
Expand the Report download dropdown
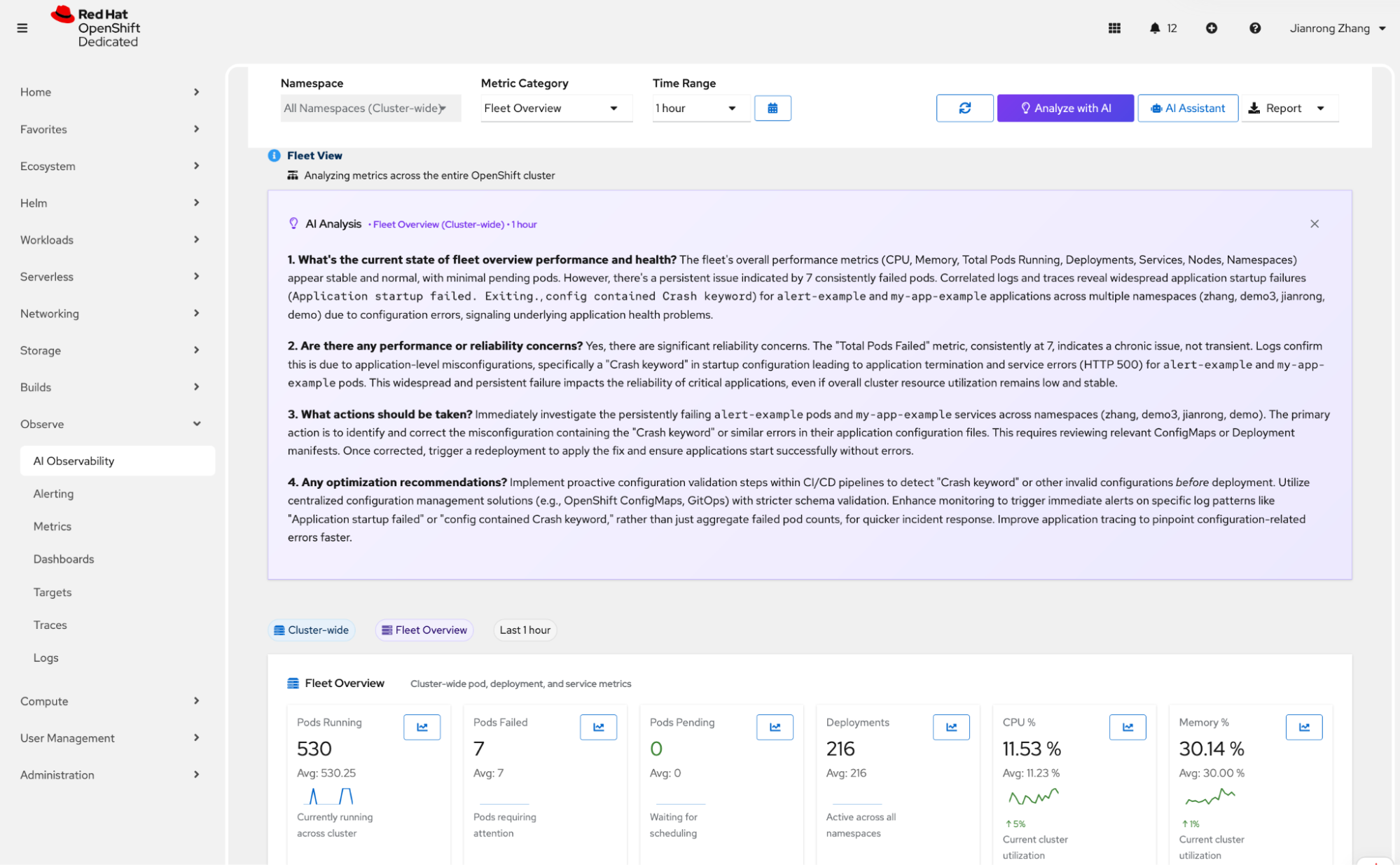coord(1320,108)
